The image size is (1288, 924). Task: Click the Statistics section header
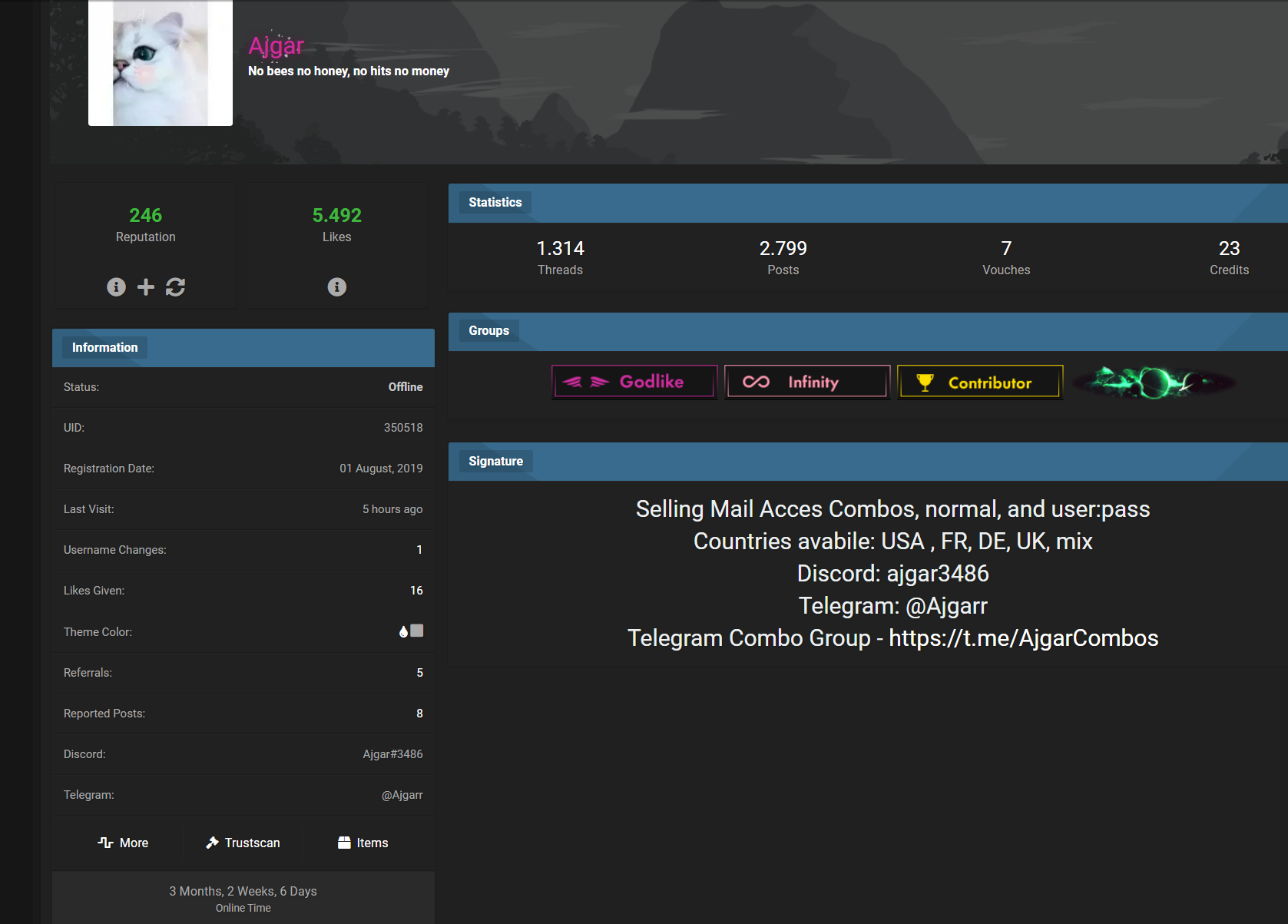495,203
